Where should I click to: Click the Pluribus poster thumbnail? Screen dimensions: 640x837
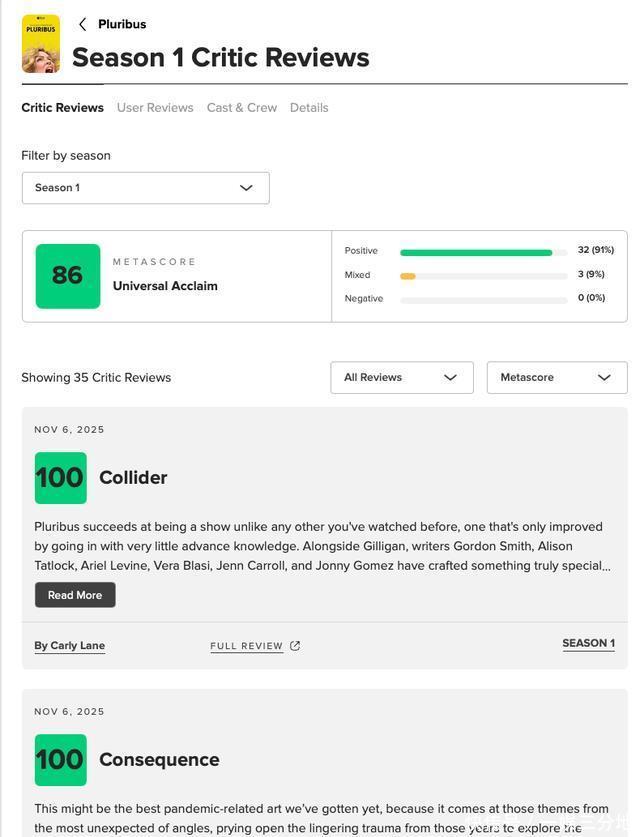[x=41, y=44]
